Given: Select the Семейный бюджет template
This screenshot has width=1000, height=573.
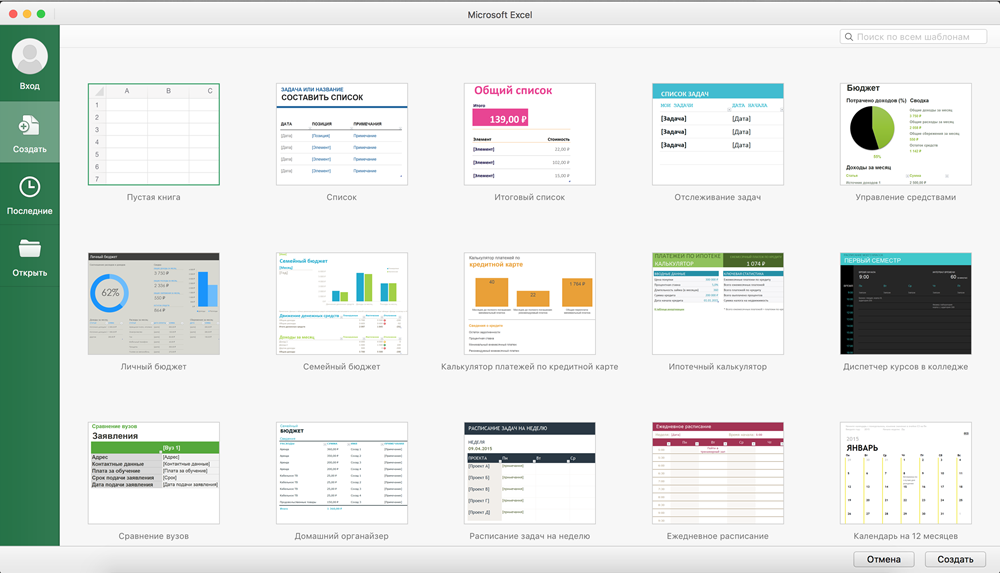Looking at the screenshot, I should coord(342,303).
